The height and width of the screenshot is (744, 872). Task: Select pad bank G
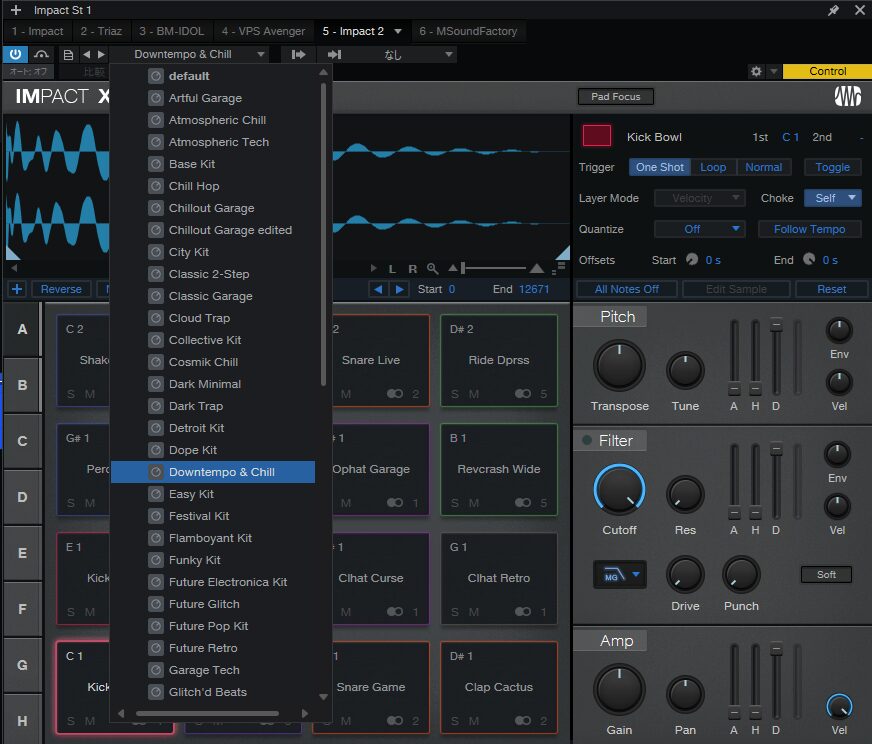click(x=22, y=665)
